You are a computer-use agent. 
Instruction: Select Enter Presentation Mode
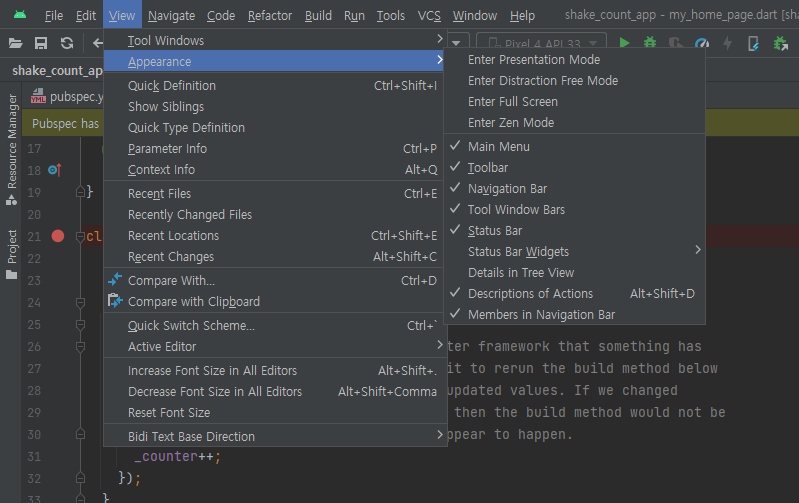click(x=534, y=60)
